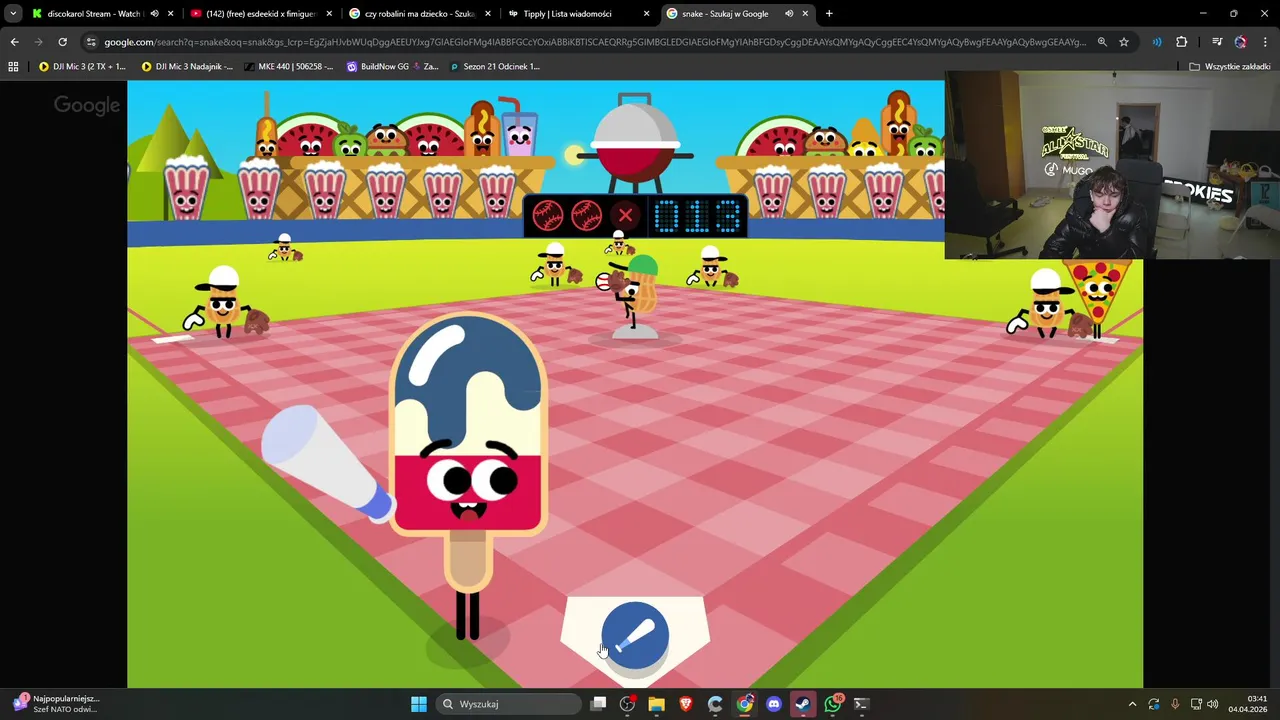The height and width of the screenshot is (720, 1280).
Task: Click the Google logo
Action: click(87, 105)
